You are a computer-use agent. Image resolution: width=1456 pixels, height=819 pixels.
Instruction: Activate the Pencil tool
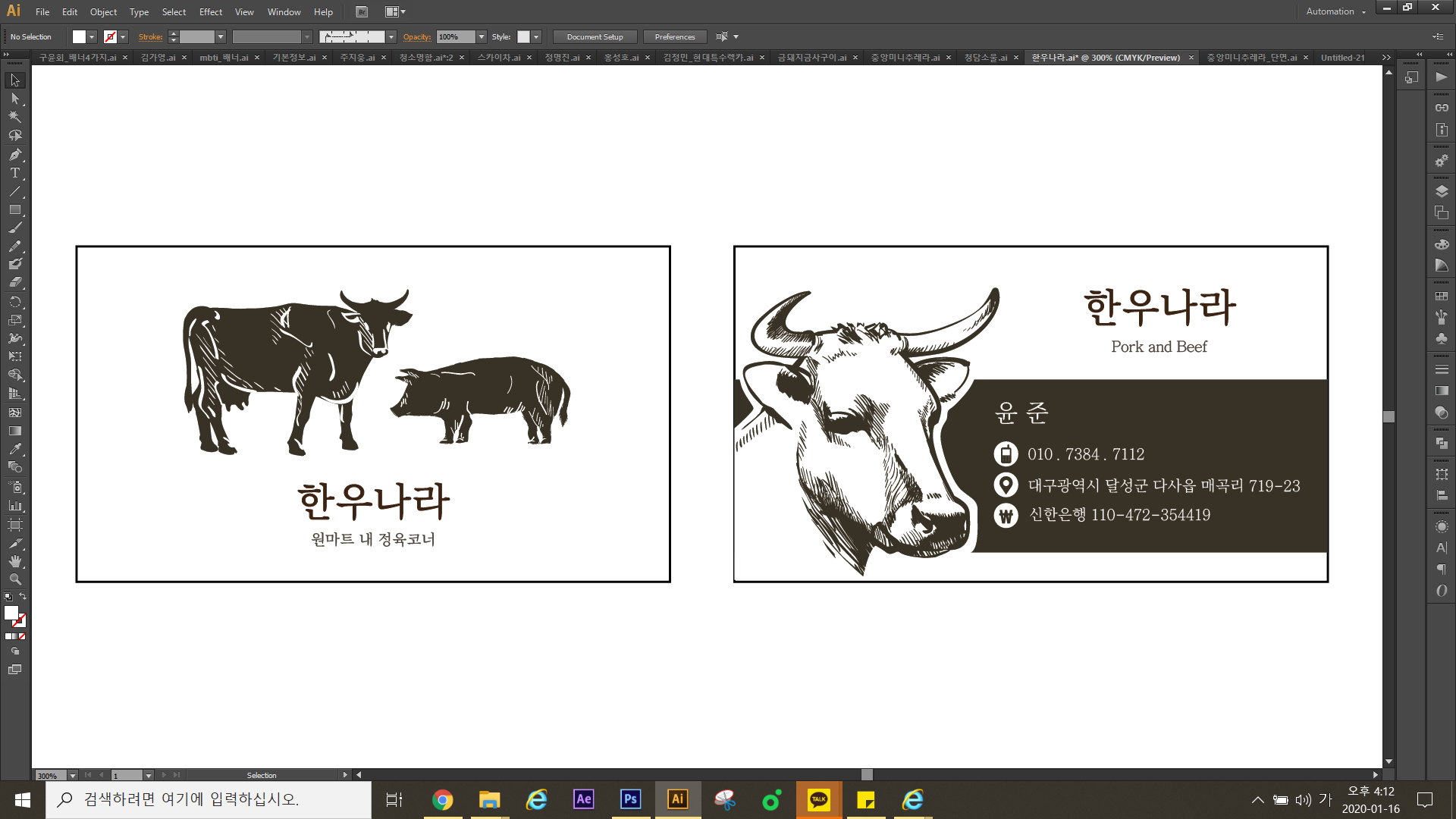15,246
